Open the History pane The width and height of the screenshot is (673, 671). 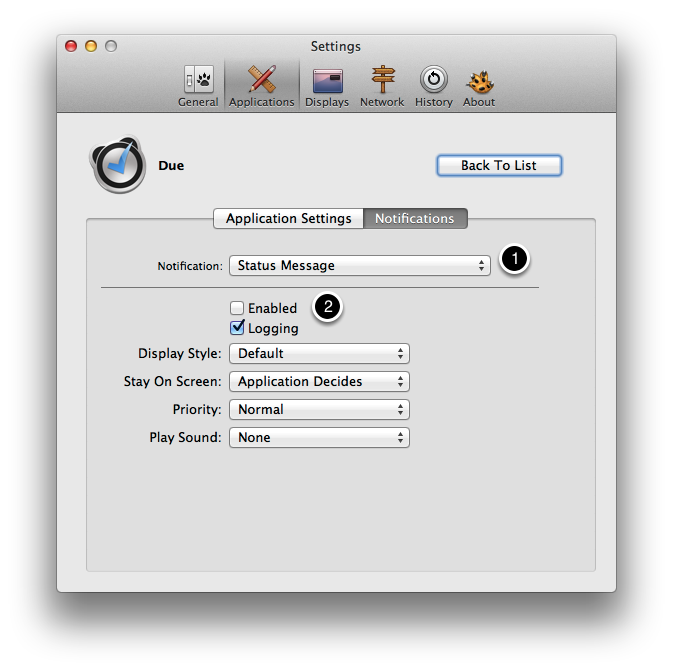434,85
